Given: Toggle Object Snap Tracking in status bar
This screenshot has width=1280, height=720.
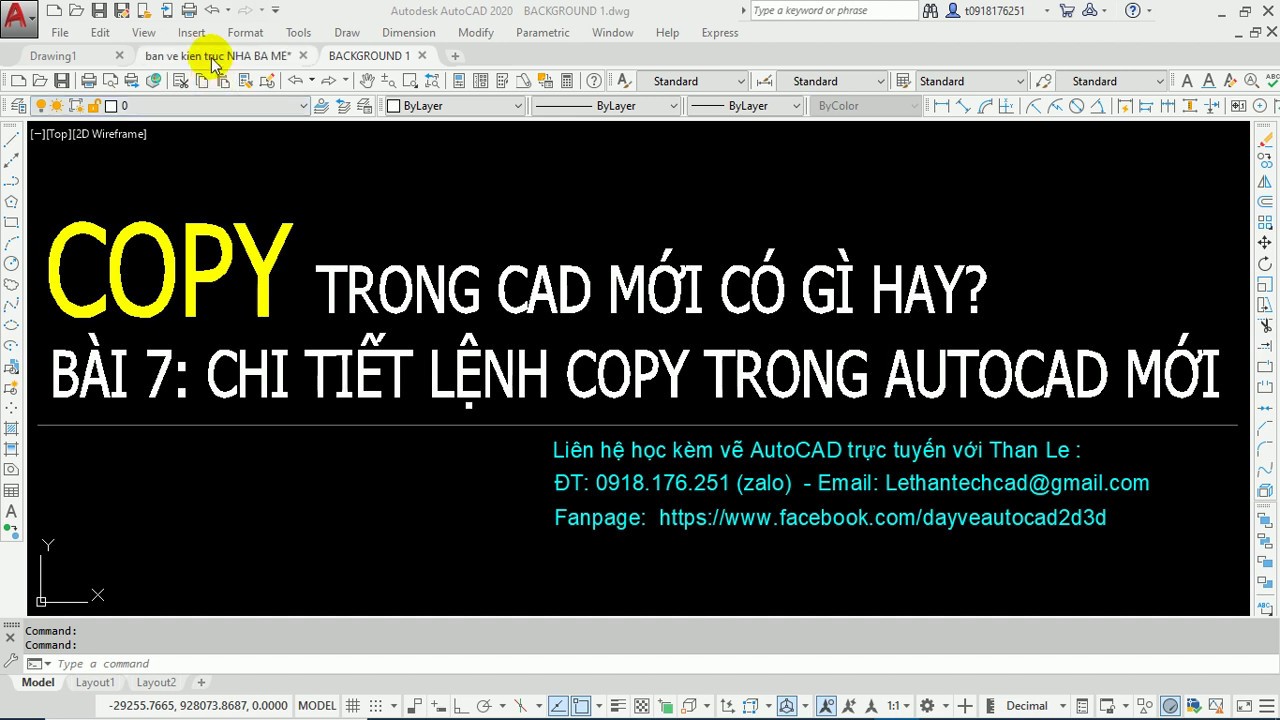Looking at the screenshot, I should click(558, 706).
